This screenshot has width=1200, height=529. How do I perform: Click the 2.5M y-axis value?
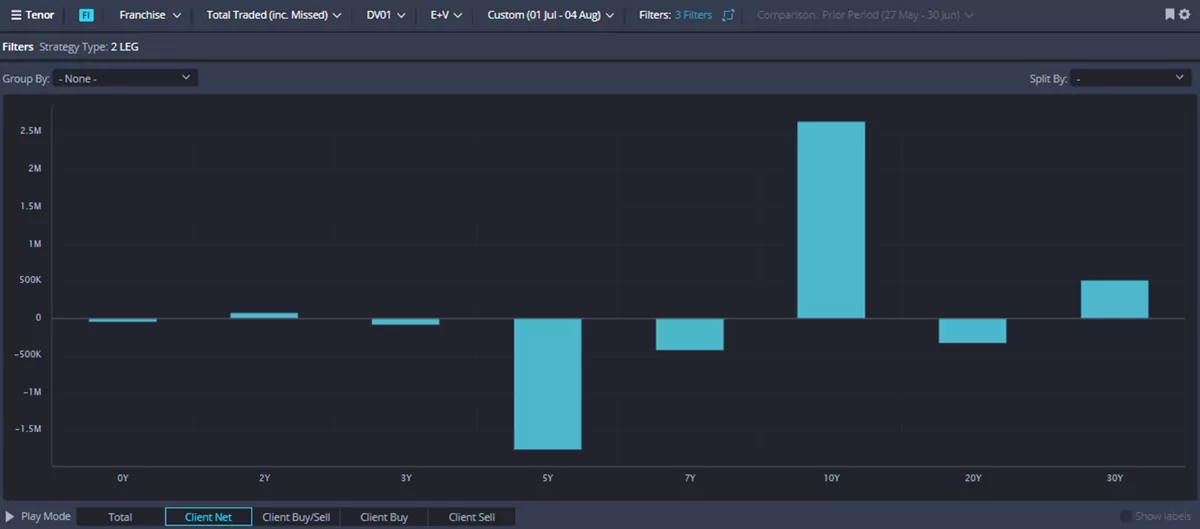coord(31,131)
